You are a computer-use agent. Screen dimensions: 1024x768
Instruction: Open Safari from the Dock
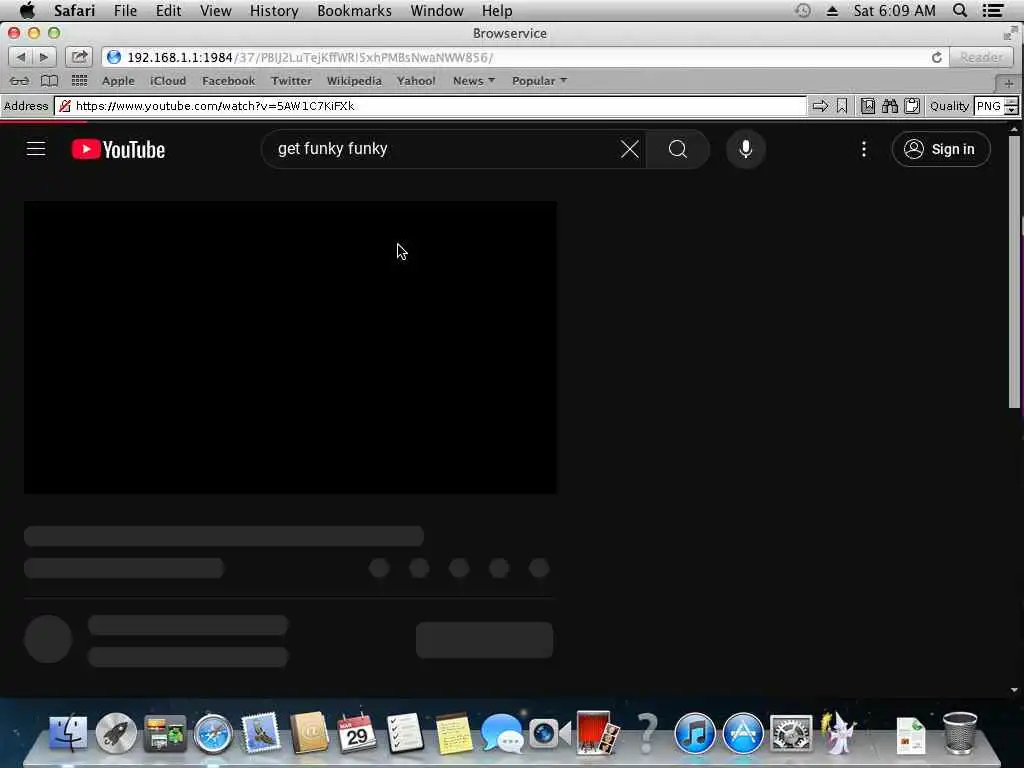(x=213, y=733)
